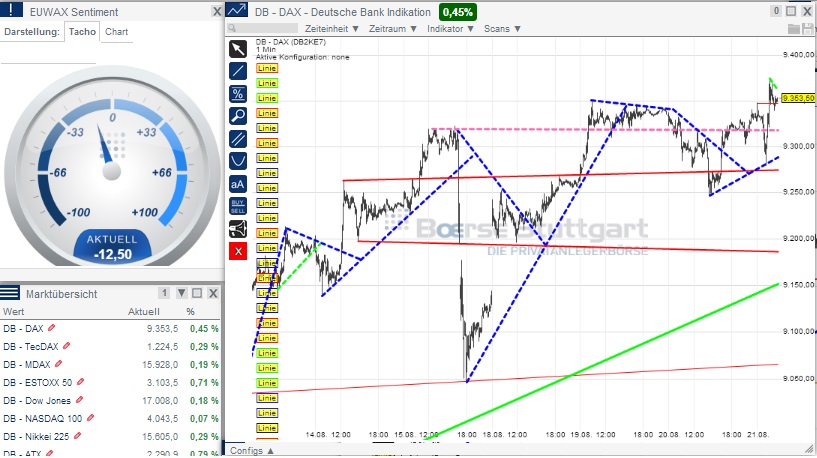This screenshot has height=458, width=817.
Task: Click the '1' button in Marktübersicht header
Action: pos(164,293)
